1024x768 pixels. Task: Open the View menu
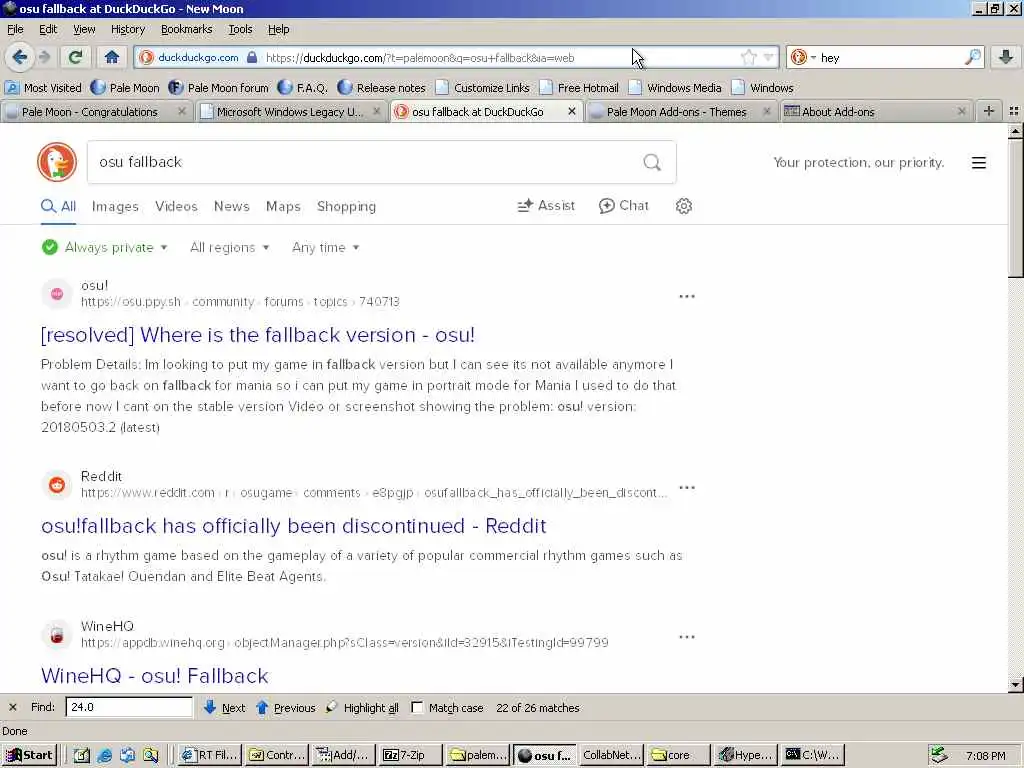tap(84, 29)
